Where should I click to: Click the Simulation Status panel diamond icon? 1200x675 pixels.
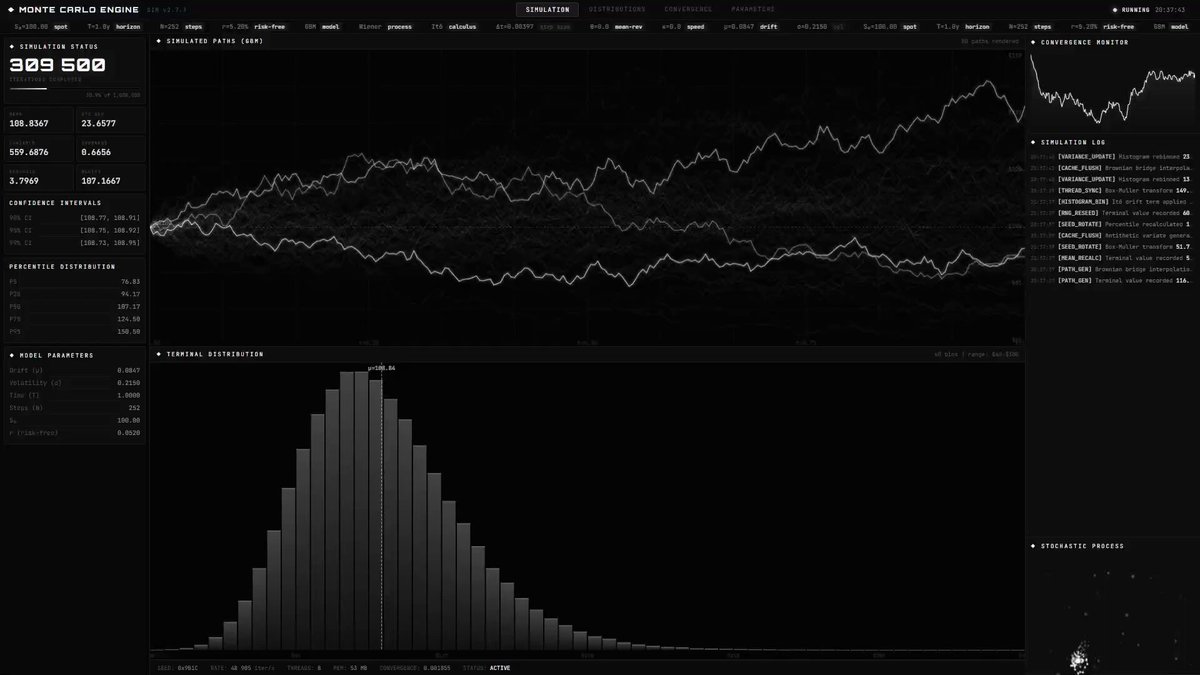[10, 44]
